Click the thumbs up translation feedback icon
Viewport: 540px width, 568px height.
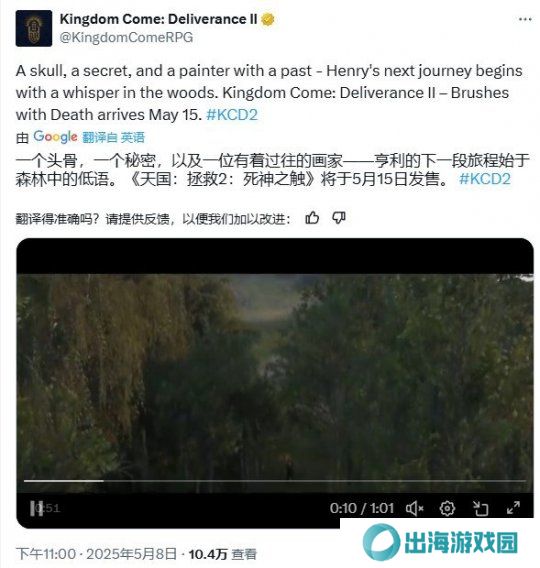coord(312,218)
